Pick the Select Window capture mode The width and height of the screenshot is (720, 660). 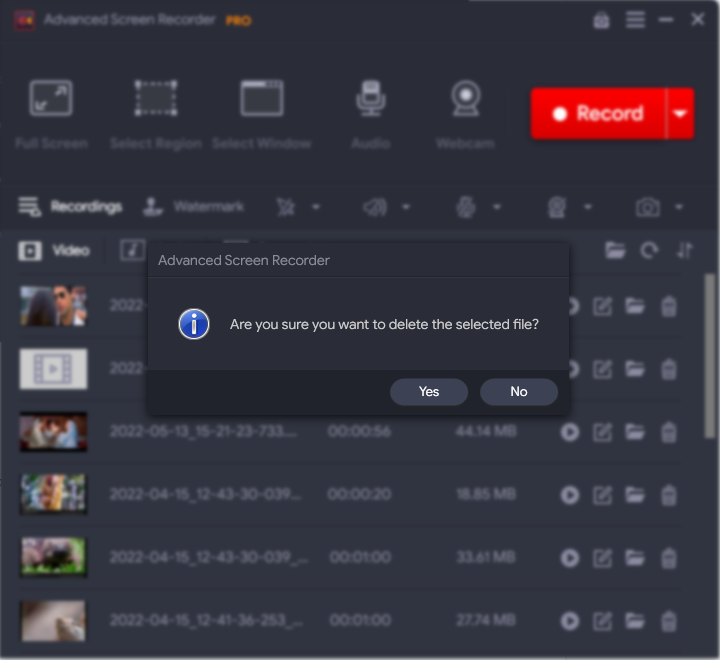[x=261, y=113]
